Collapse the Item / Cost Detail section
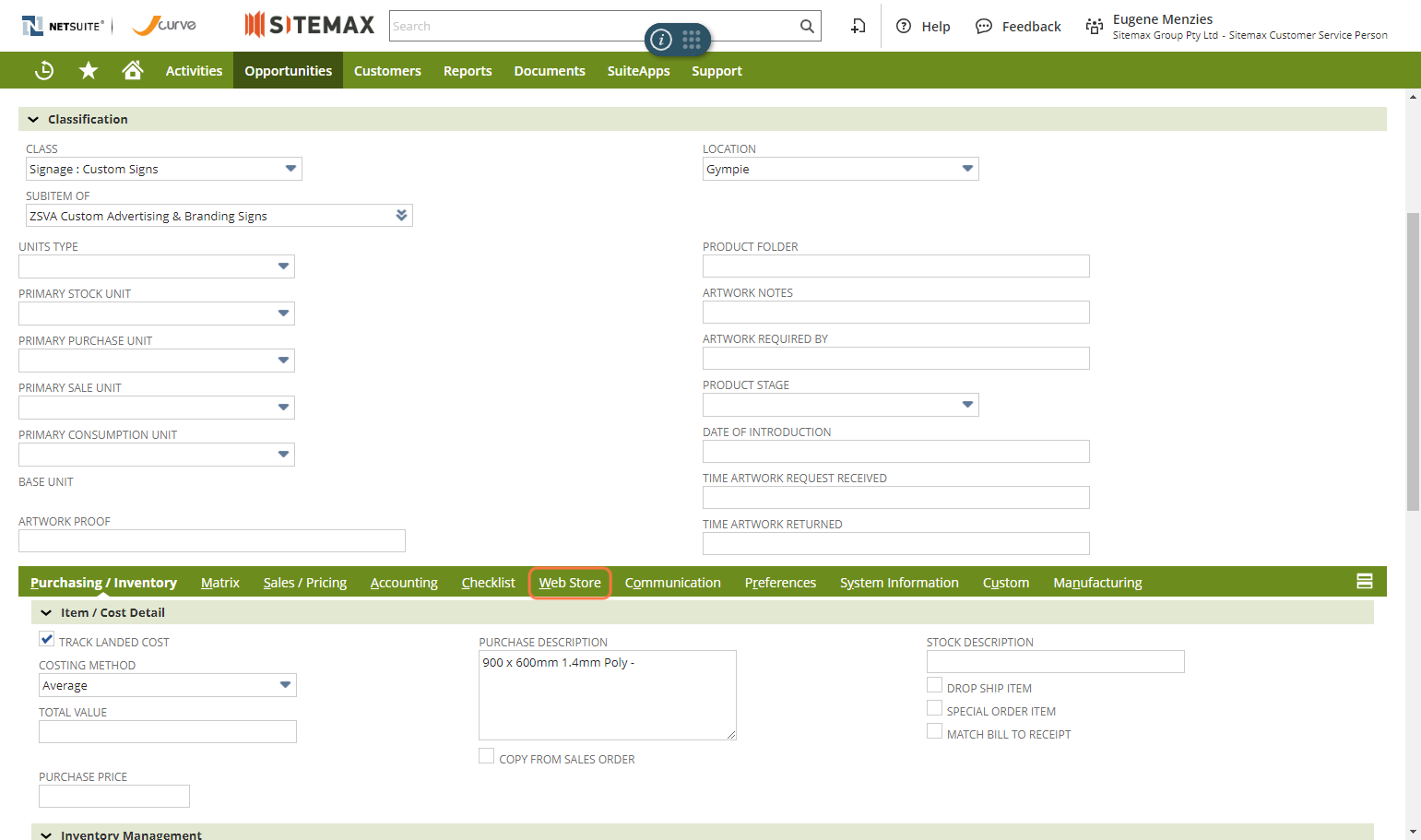Image resolution: width=1421 pixels, height=840 pixels. (x=46, y=612)
